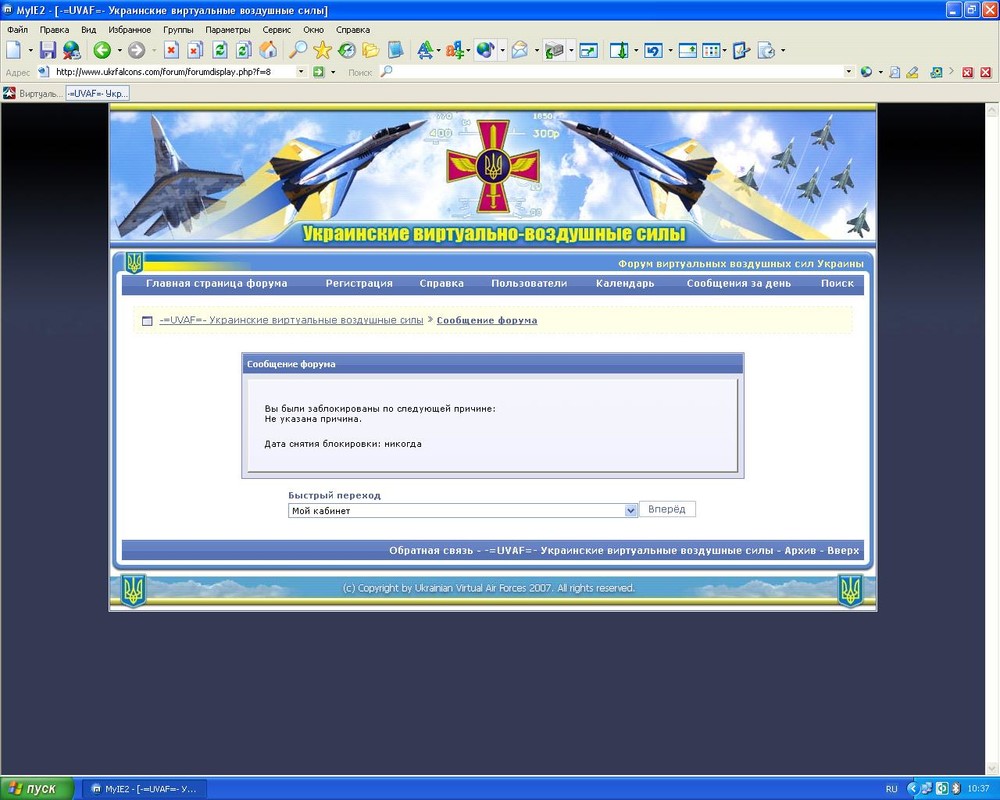
Task: Open the Print icon dropdown arrow
Action: coord(571,50)
